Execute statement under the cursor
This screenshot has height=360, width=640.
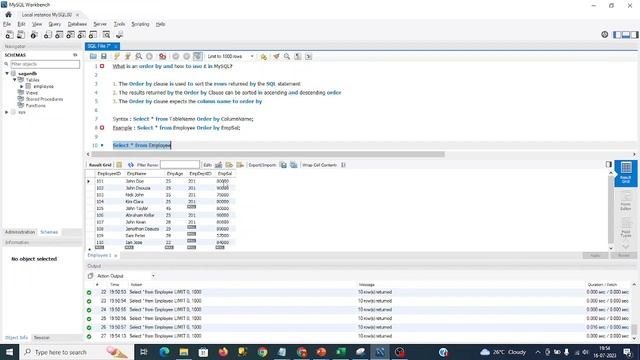coord(127,56)
